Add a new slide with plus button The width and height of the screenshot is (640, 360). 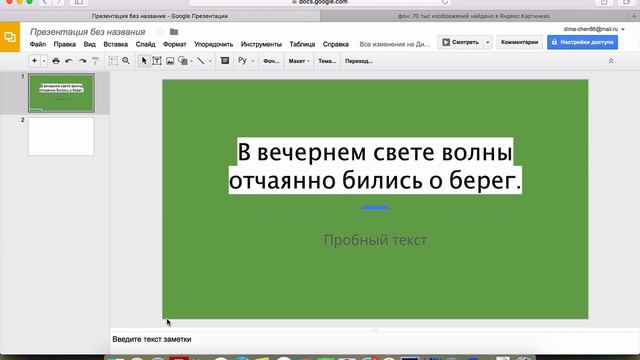pyautogui.click(x=34, y=61)
